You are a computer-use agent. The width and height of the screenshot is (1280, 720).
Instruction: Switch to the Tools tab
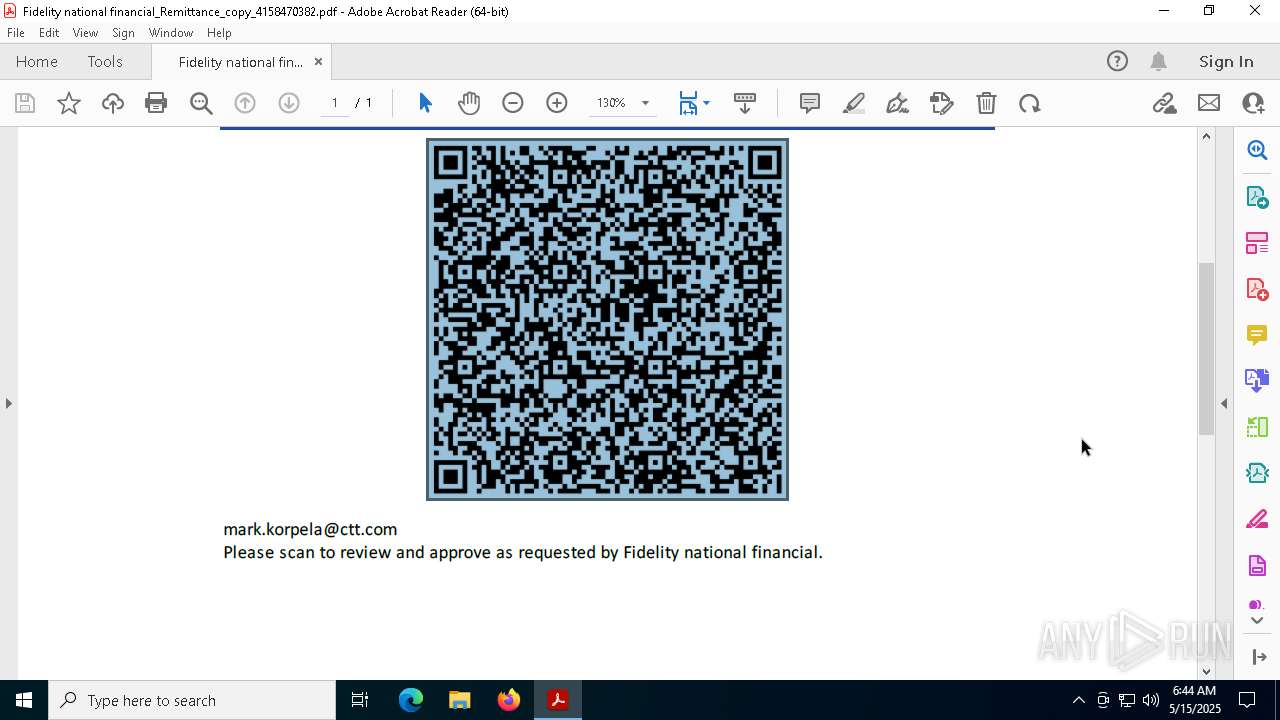point(105,62)
